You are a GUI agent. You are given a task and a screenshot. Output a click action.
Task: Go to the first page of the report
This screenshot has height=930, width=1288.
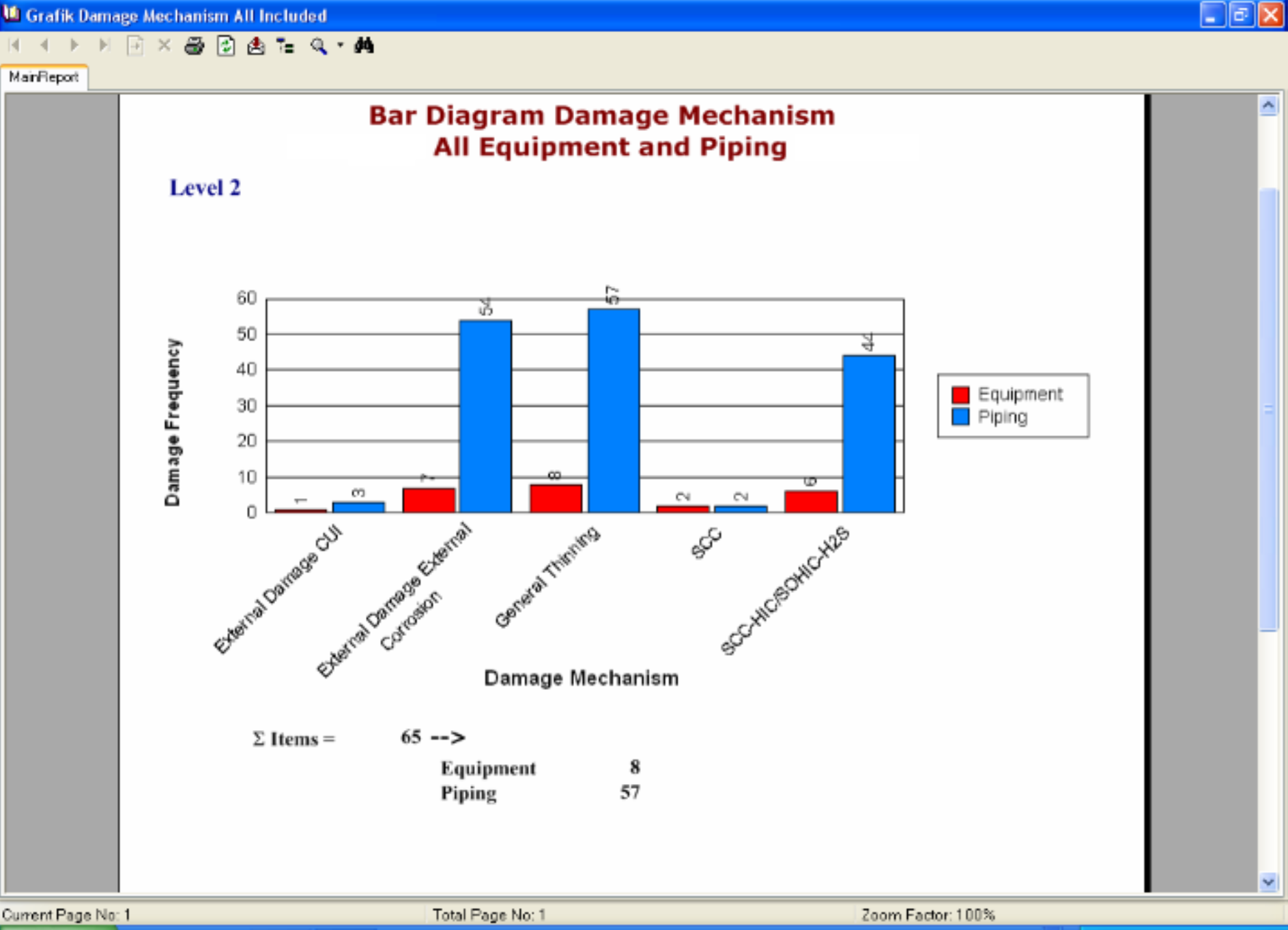click(14, 46)
